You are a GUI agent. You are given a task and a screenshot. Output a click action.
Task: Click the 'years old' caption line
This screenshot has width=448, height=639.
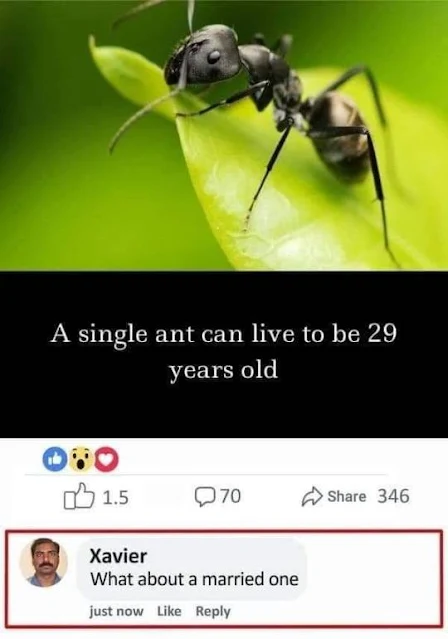click(223, 370)
